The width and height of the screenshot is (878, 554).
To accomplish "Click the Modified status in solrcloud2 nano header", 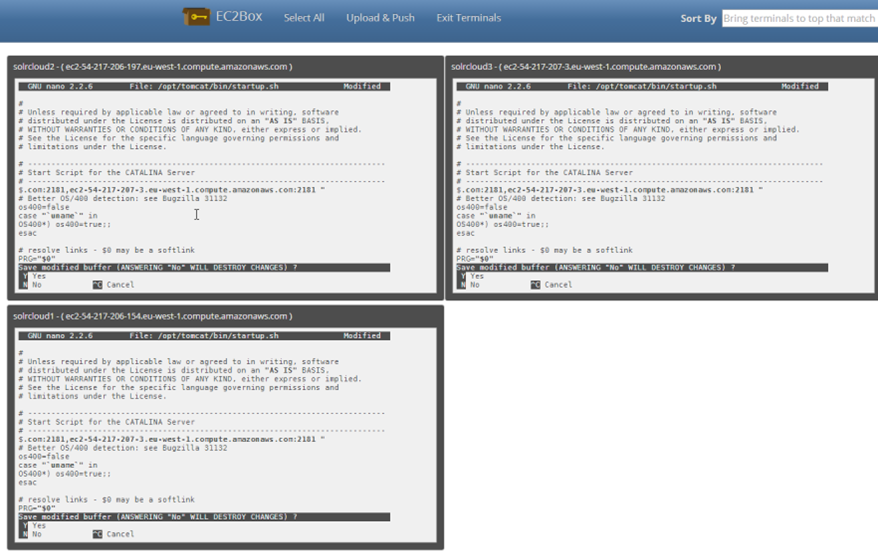I will pos(362,86).
